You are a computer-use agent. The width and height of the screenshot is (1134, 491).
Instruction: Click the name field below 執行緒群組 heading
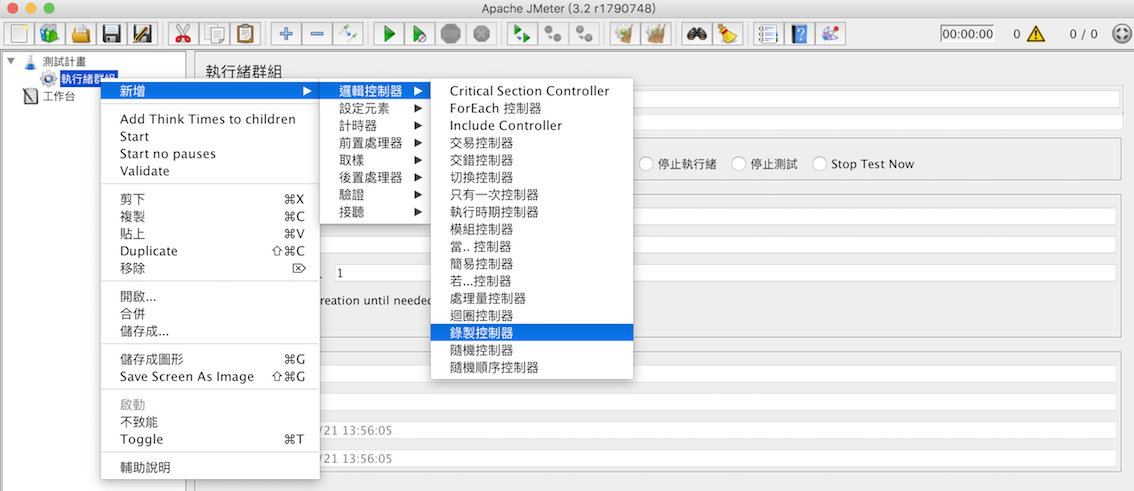877,99
